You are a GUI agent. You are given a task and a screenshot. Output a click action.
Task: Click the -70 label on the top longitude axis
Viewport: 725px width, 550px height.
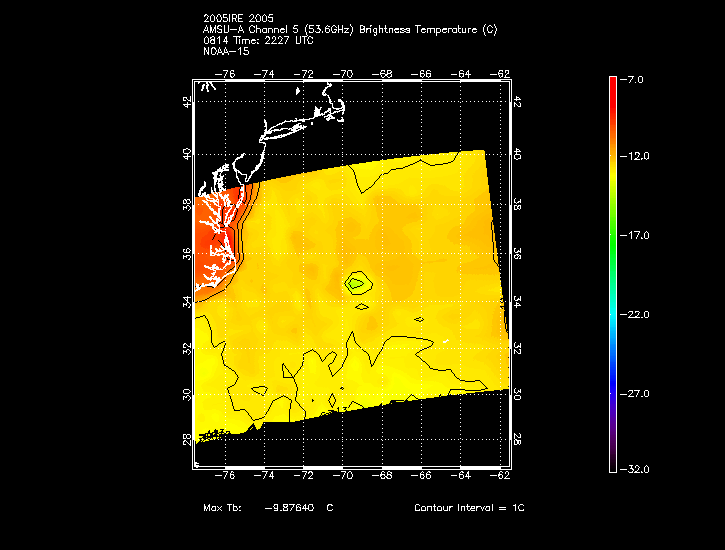[x=343, y=74]
